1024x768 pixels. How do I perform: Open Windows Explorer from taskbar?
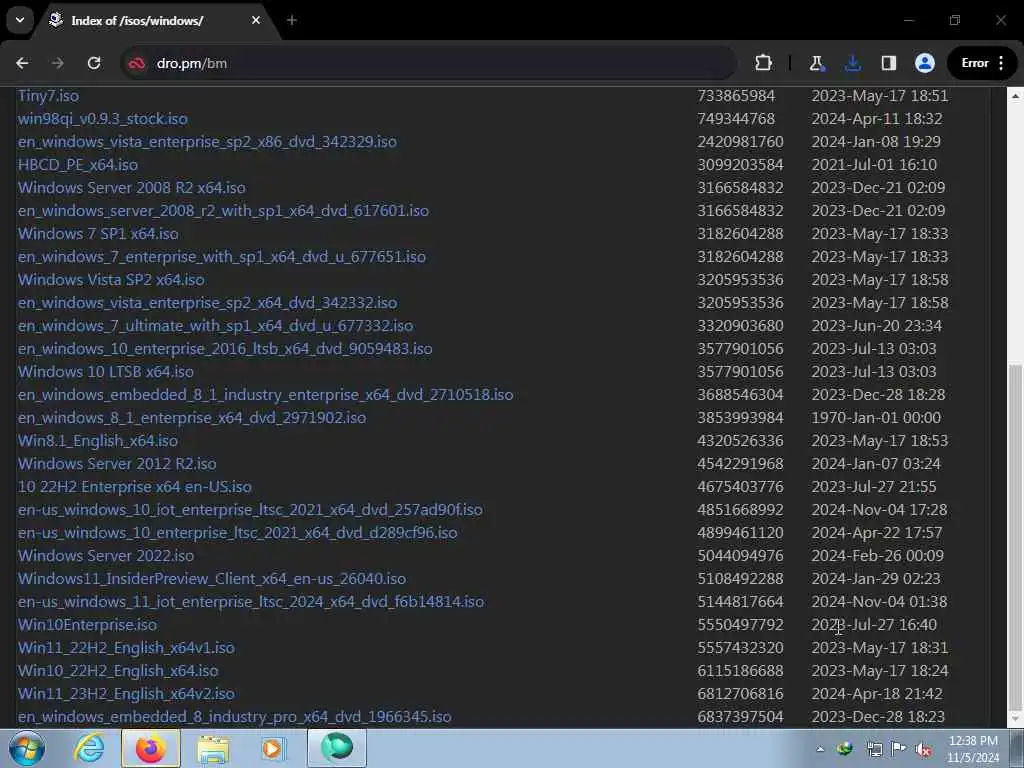coord(213,748)
